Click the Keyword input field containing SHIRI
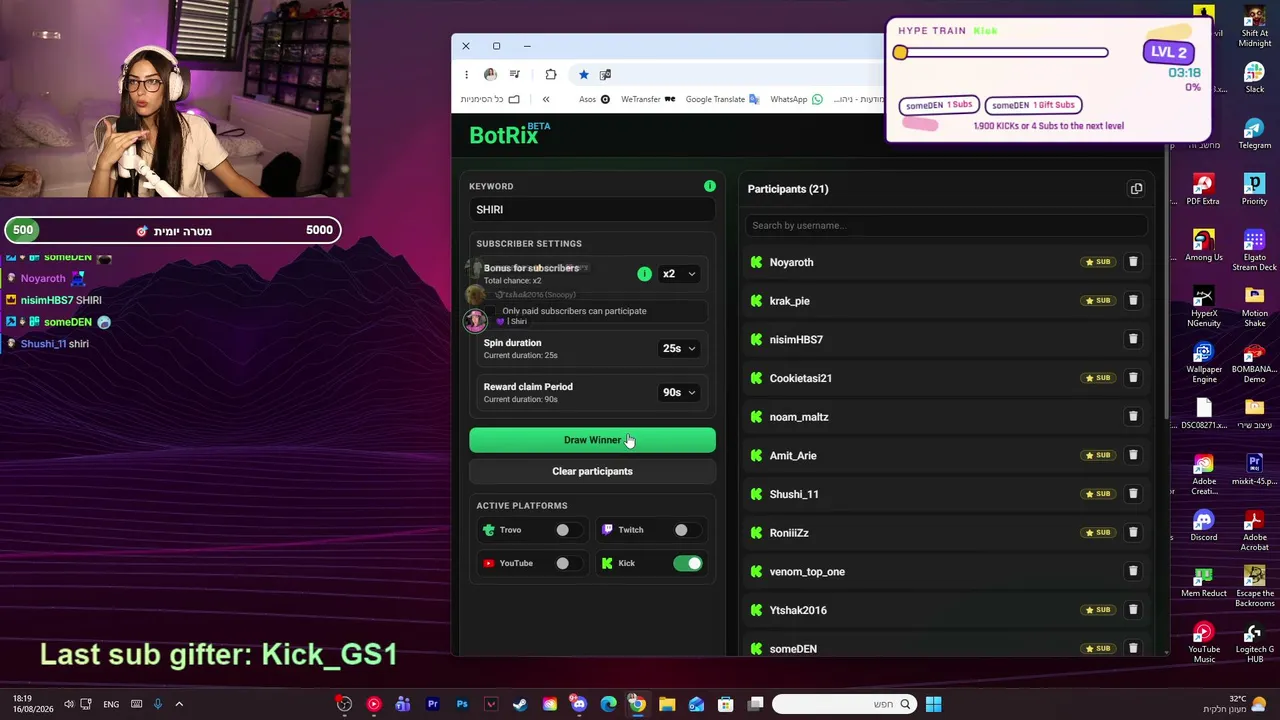 point(592,210)
